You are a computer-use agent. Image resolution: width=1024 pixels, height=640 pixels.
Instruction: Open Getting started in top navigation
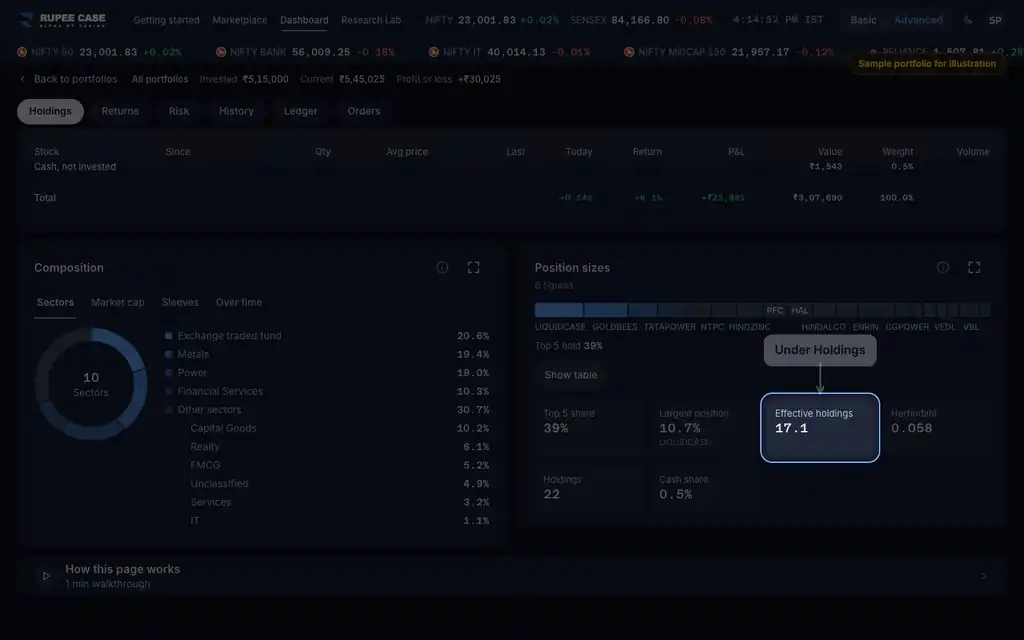[x=167, y=20]
